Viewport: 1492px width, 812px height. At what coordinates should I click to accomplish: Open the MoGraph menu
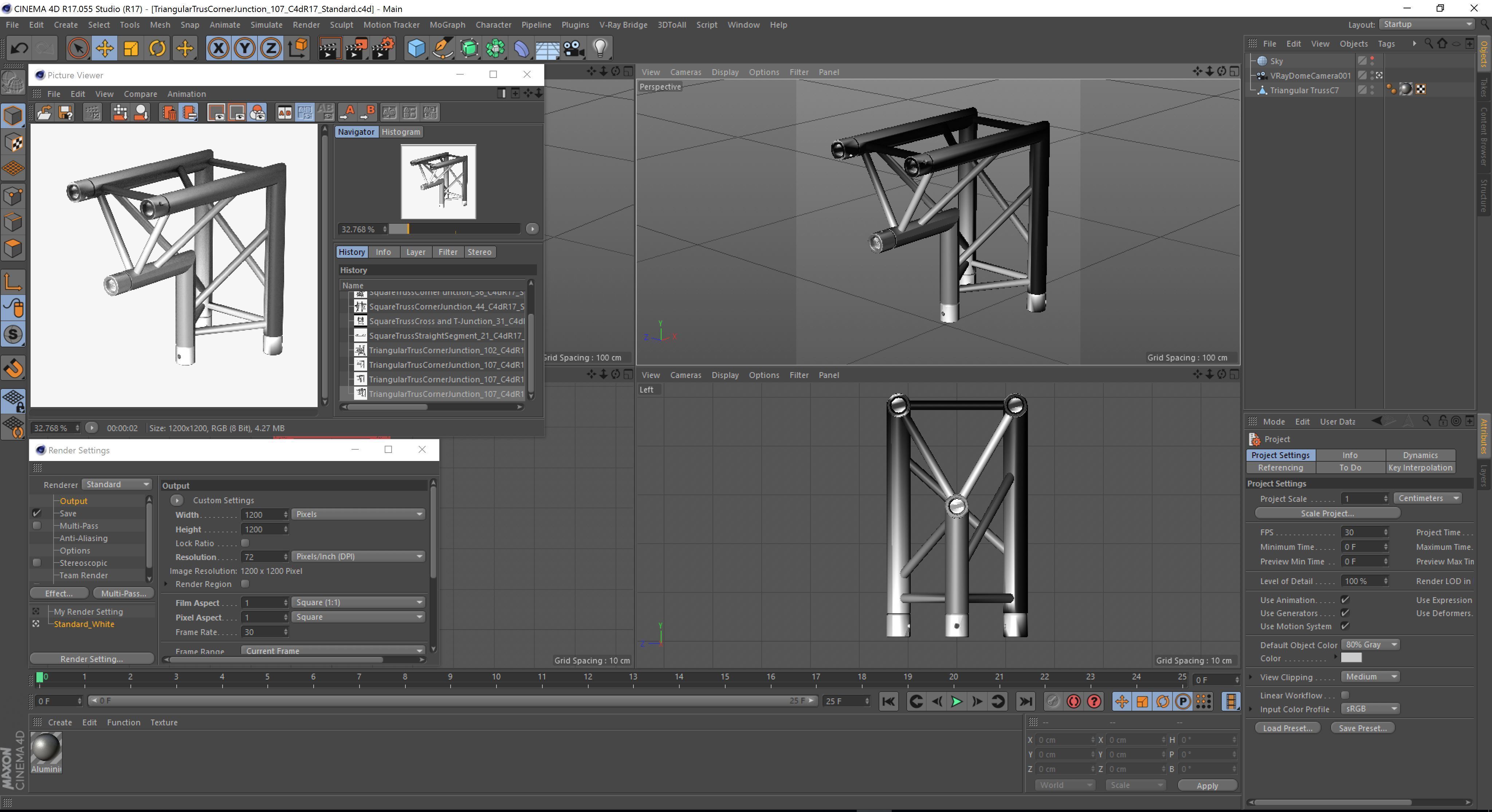(447, 25)
